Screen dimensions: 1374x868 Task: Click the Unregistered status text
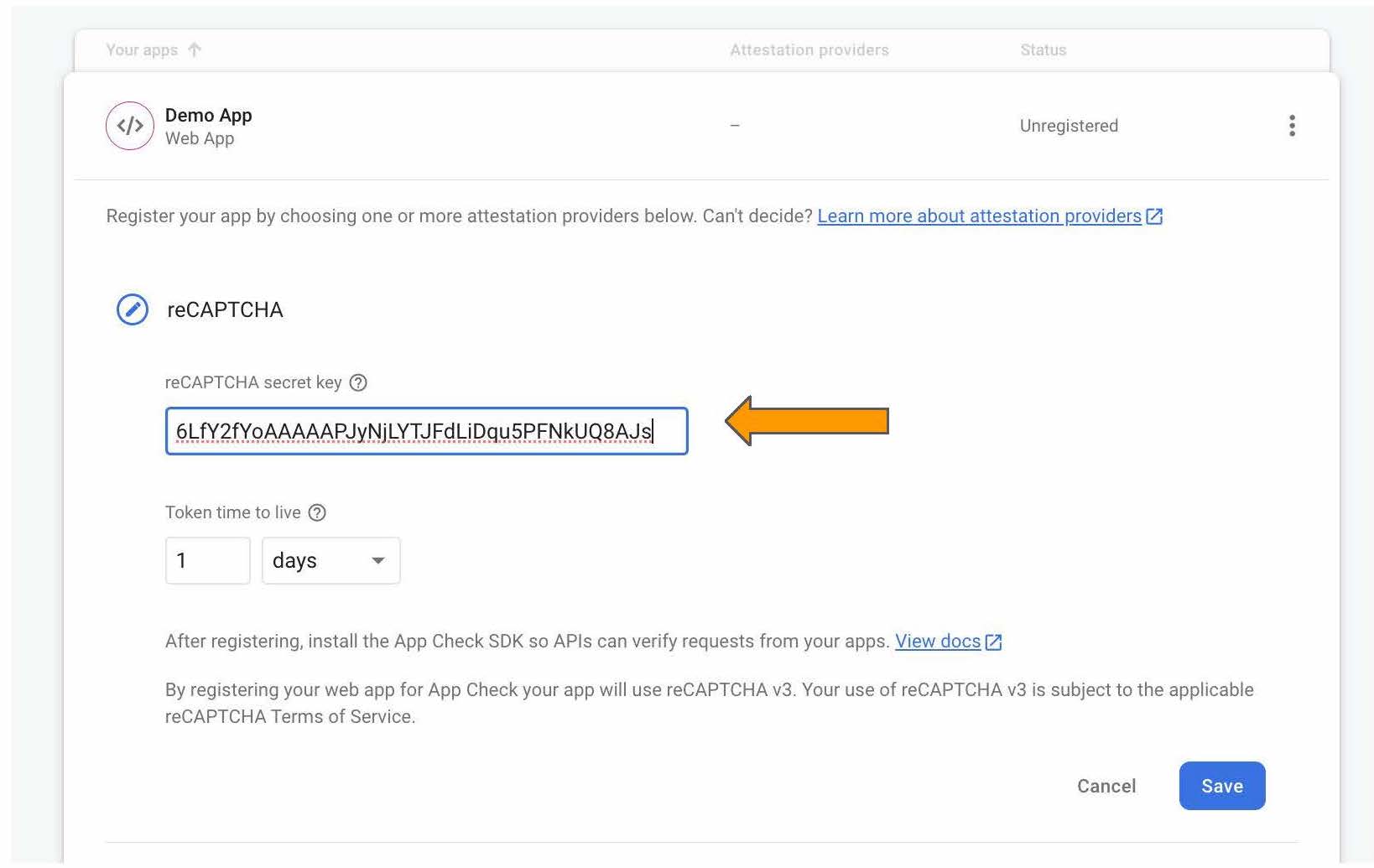[1069, 126]
